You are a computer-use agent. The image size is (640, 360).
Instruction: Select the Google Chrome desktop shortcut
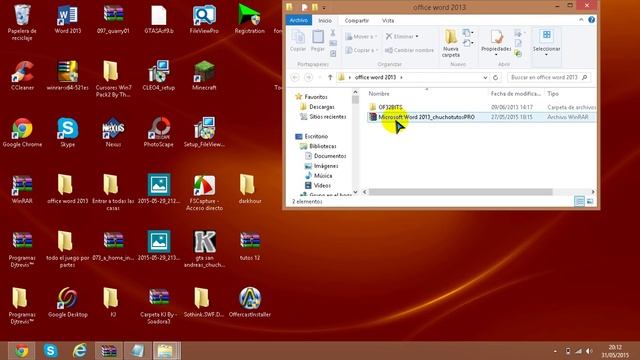tap(22, 133)
